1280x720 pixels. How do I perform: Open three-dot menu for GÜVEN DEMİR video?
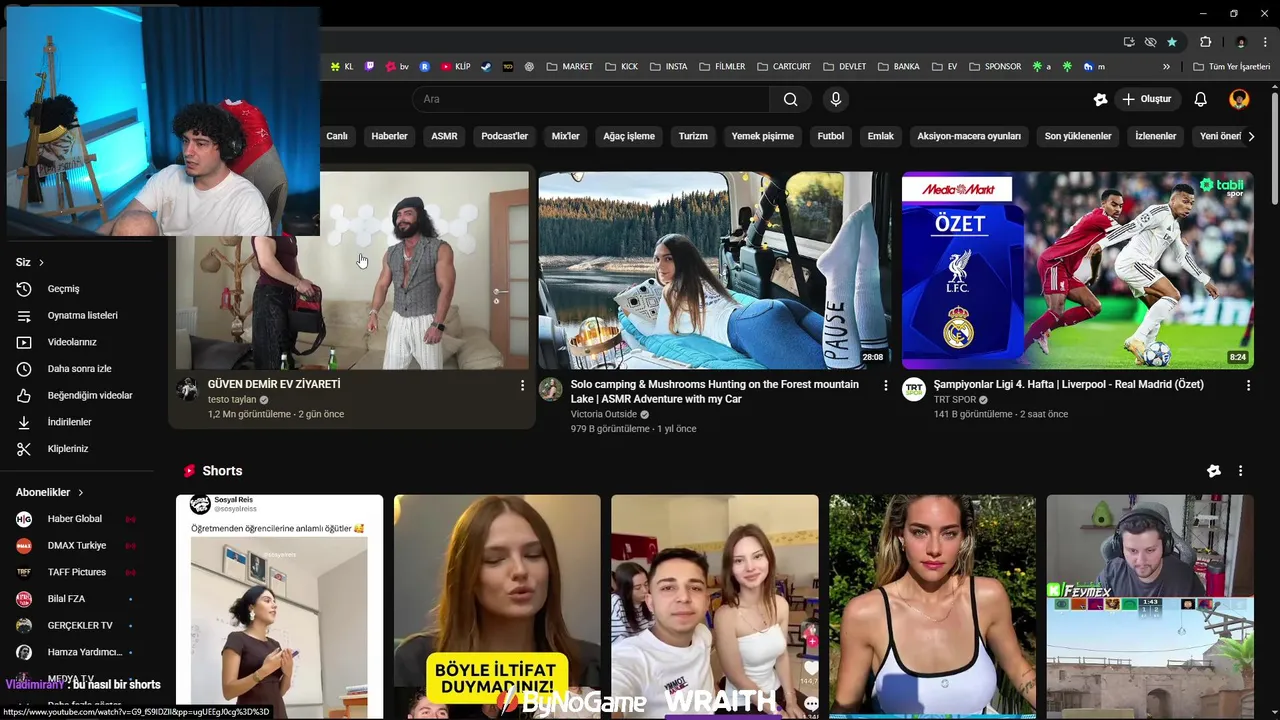[522, 385]
